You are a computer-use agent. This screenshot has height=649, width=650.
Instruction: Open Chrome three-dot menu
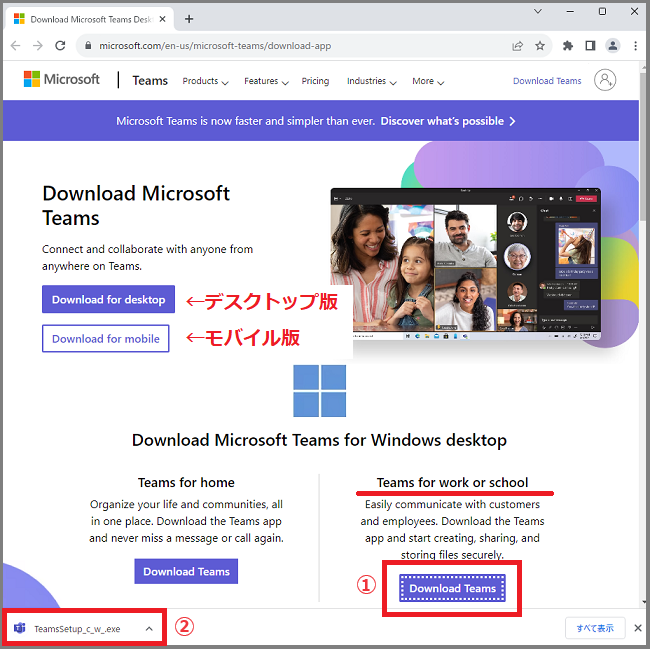(635, 46)
